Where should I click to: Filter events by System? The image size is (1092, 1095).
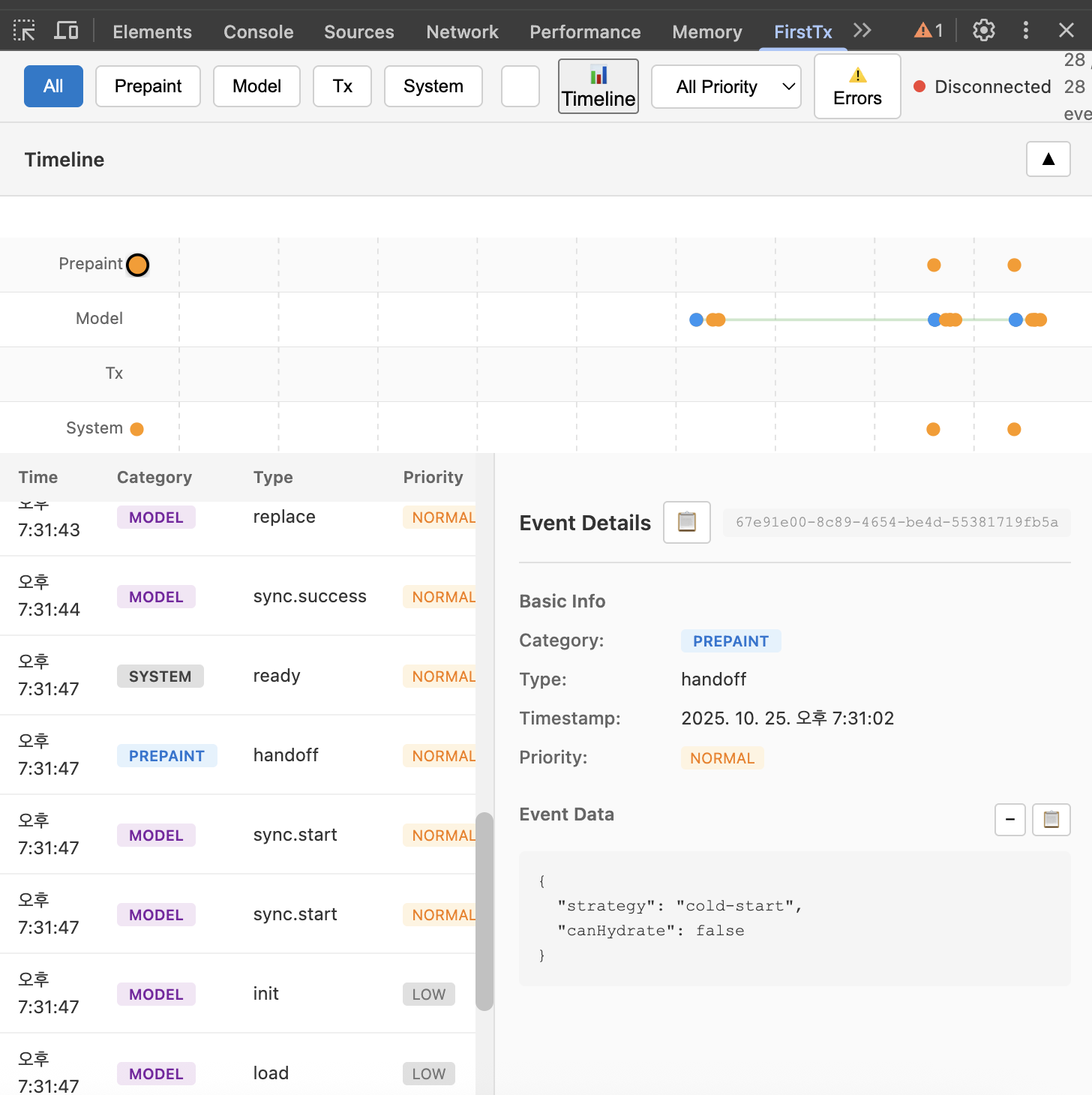coord(433,86)
